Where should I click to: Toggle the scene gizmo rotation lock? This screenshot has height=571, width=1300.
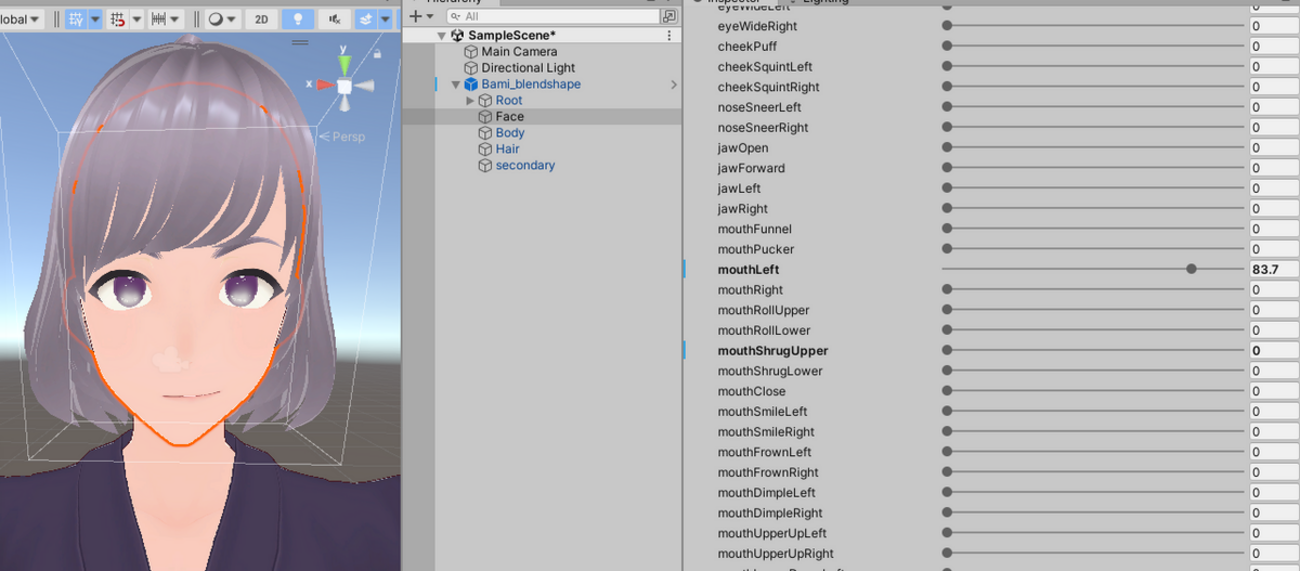(x=377, y=54)
